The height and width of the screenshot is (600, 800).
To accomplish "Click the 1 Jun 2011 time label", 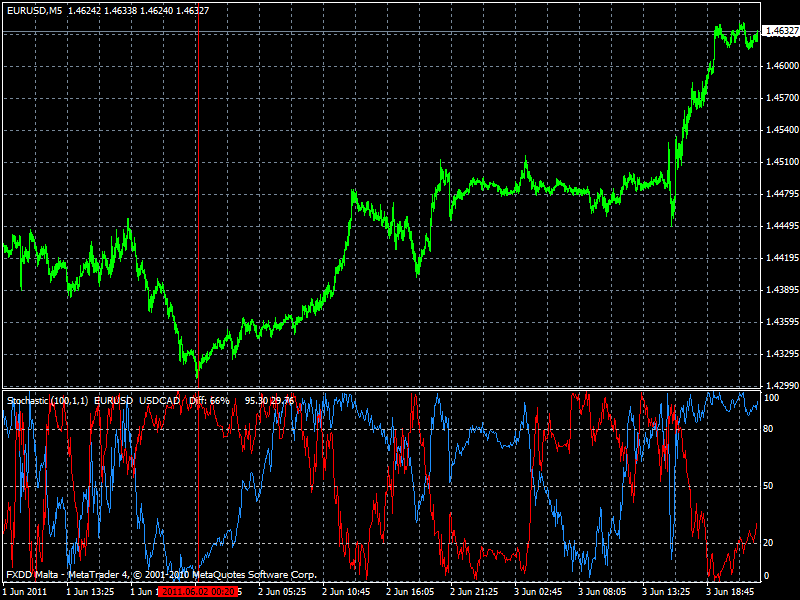I will pos(25,592).
